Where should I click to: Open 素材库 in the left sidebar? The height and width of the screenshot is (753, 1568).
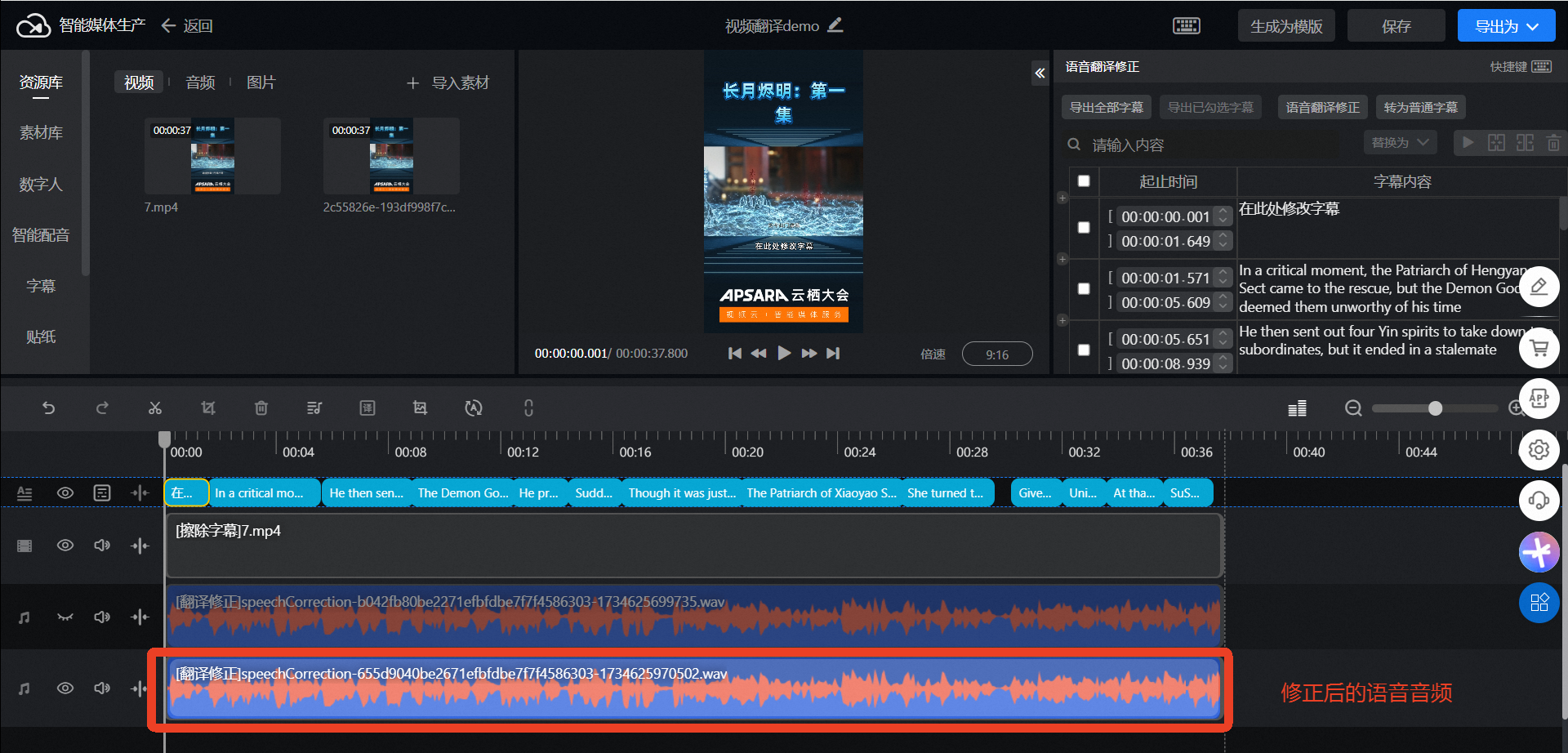pyautogui.click(x=41, y=133)
